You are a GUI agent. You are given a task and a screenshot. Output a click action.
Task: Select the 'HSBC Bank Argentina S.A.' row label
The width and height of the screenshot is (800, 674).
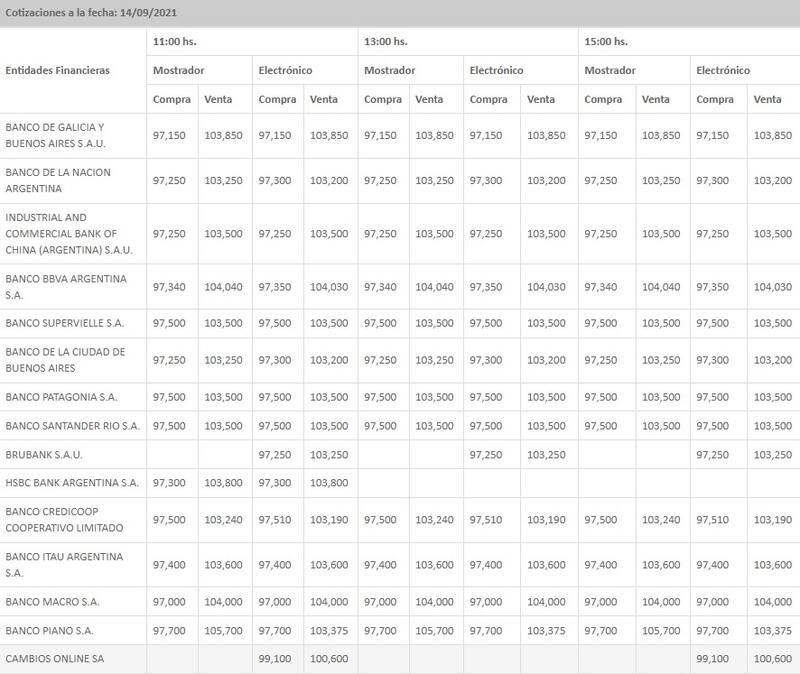coord(72,483)
